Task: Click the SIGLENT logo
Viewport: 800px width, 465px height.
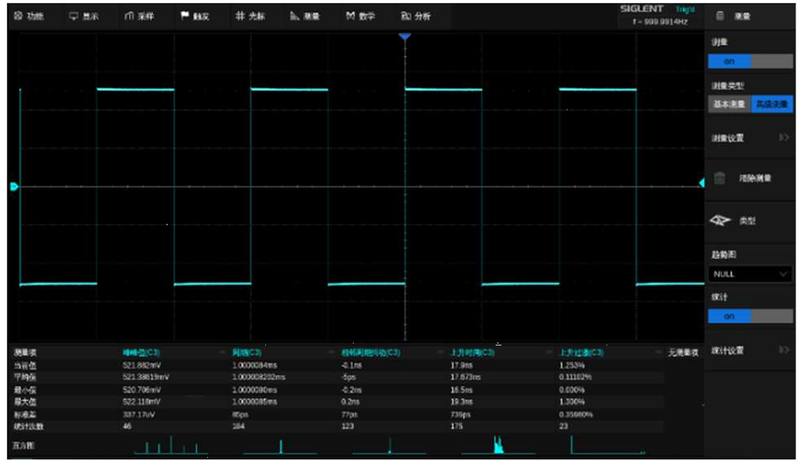Action: 642,9
